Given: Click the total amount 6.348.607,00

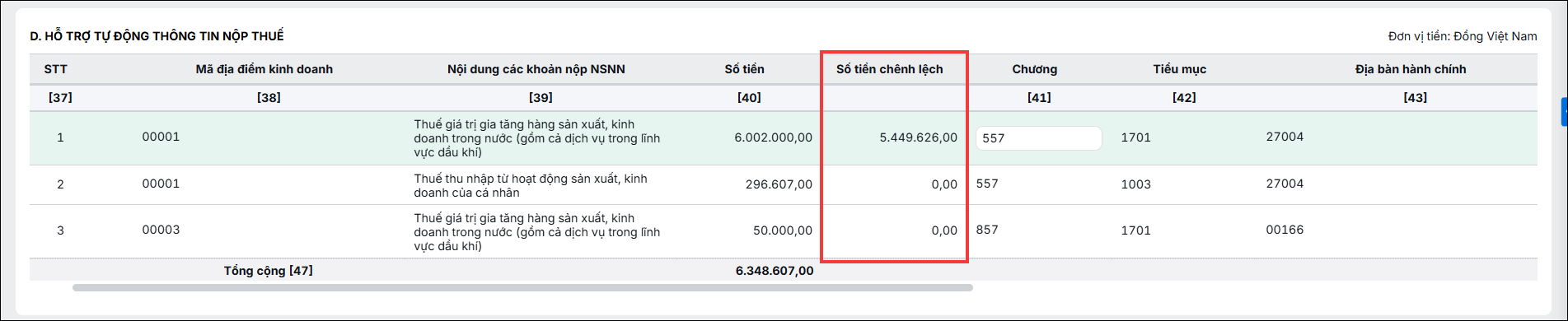Looking at the screenshot, I should [x=775, y=271].
